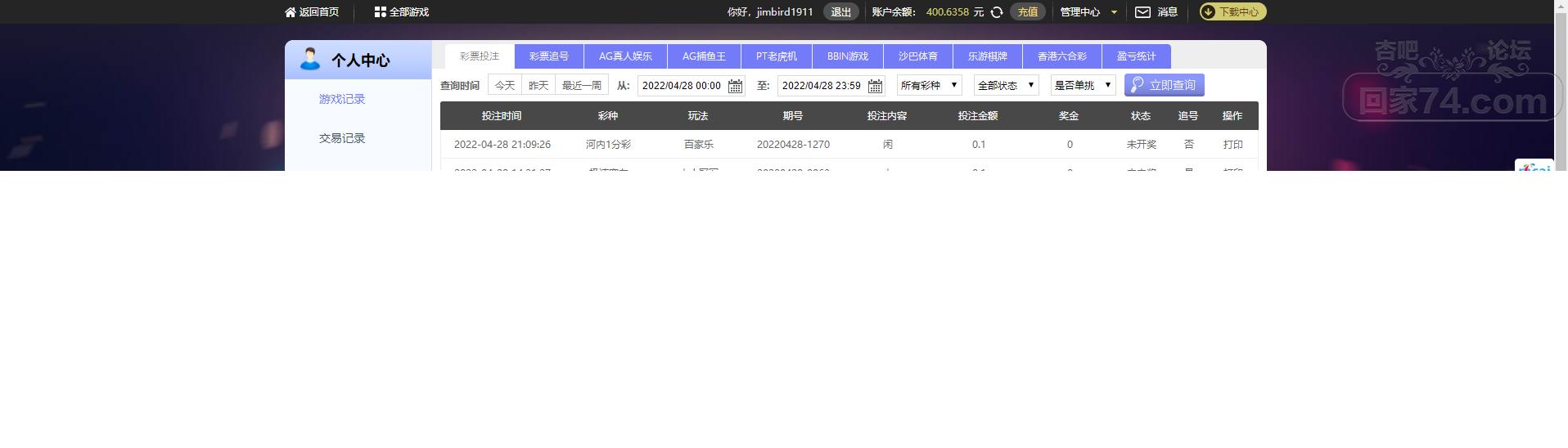This screenshot has height=448, width=1568.
Task: Click the 追号 column header
Action: [1188, 116]
